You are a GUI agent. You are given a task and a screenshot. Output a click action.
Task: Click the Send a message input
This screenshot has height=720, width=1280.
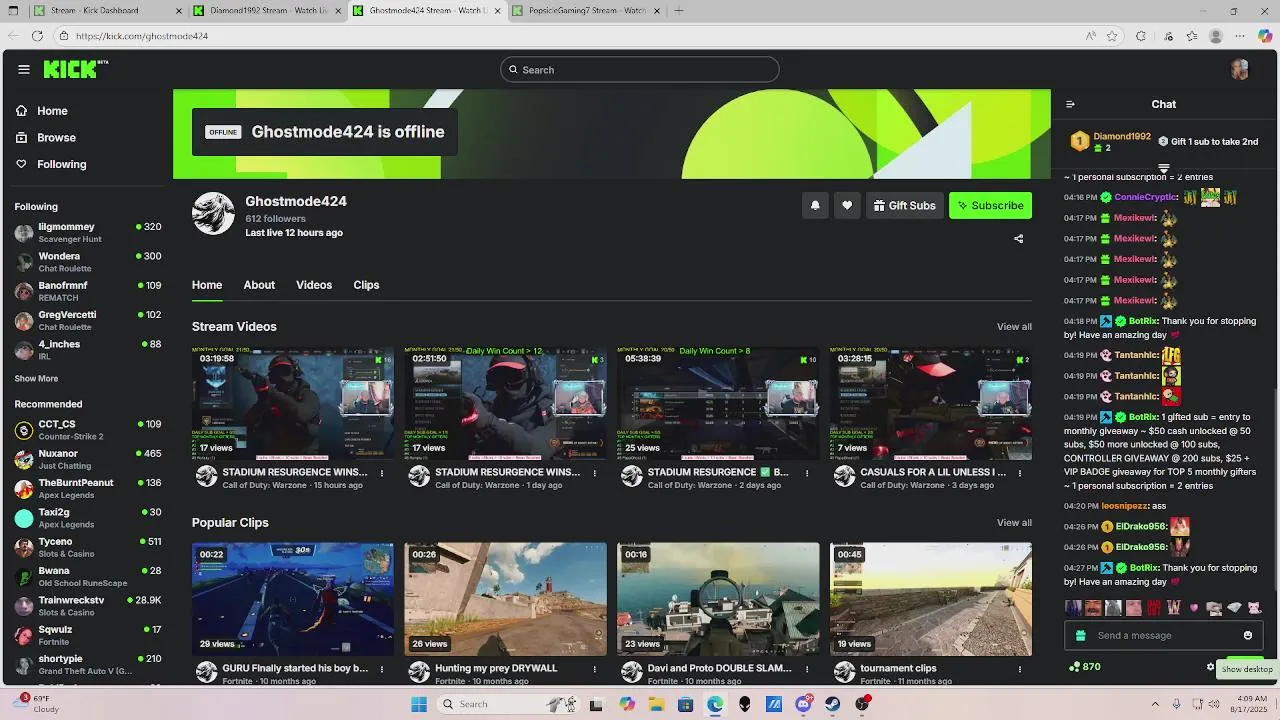[x=1166, y=635]
